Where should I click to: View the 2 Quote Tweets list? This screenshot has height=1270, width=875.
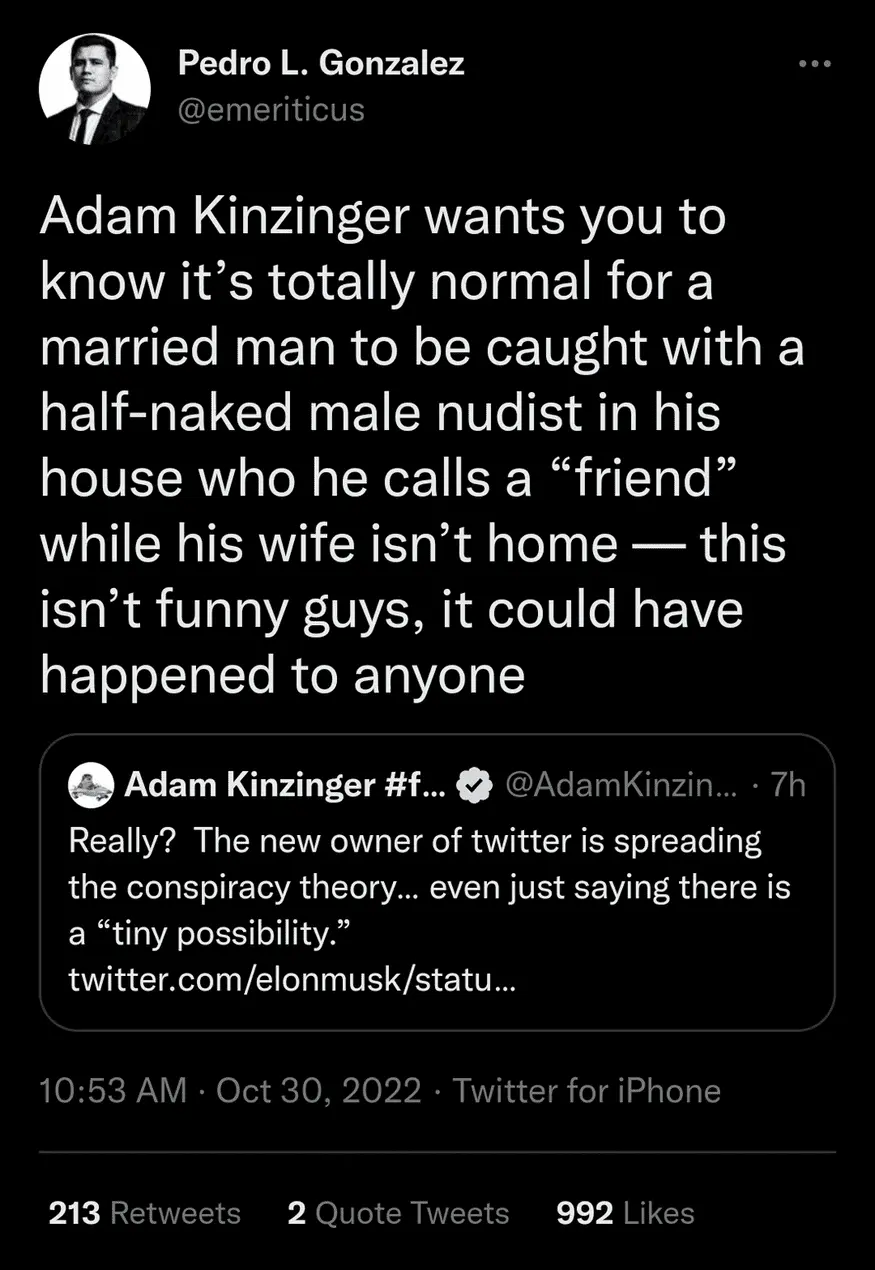pos(397,1213)
